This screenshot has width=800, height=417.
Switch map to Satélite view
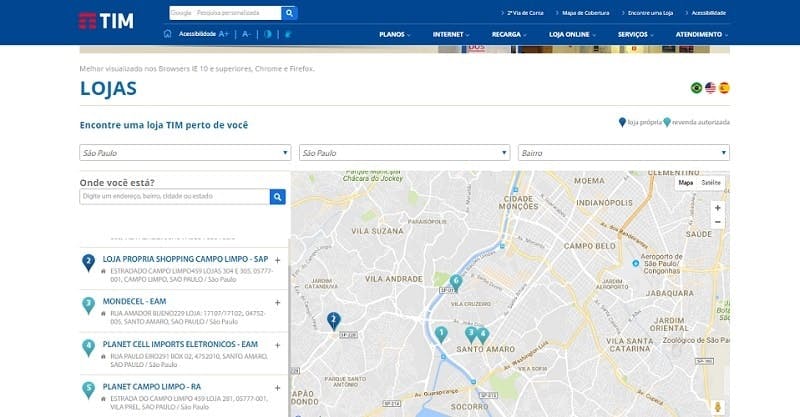click(x=711, y=183)
